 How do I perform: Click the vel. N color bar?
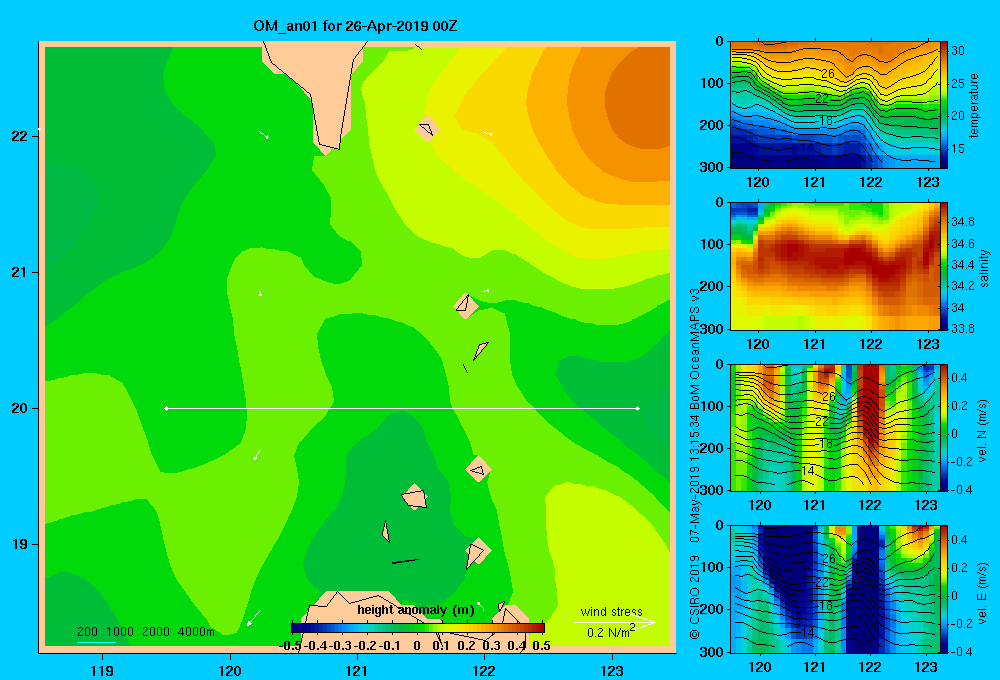tap(944, 428)
